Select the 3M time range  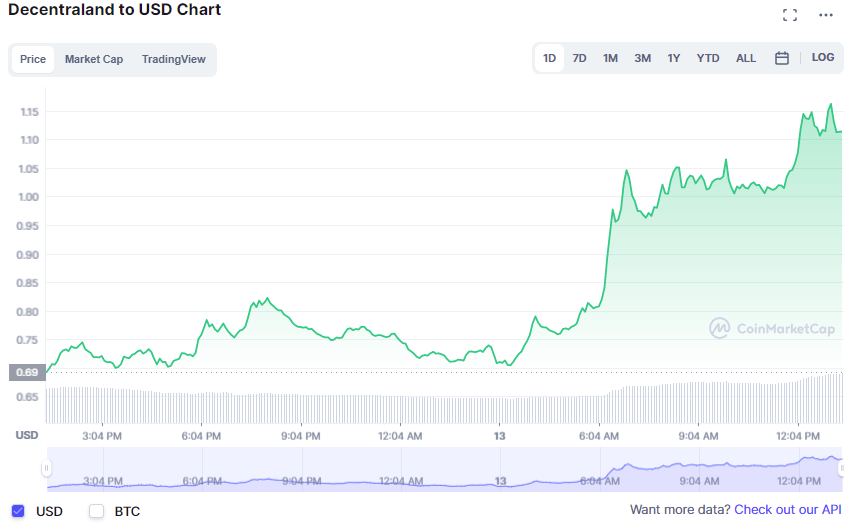(x=642, y=58)
